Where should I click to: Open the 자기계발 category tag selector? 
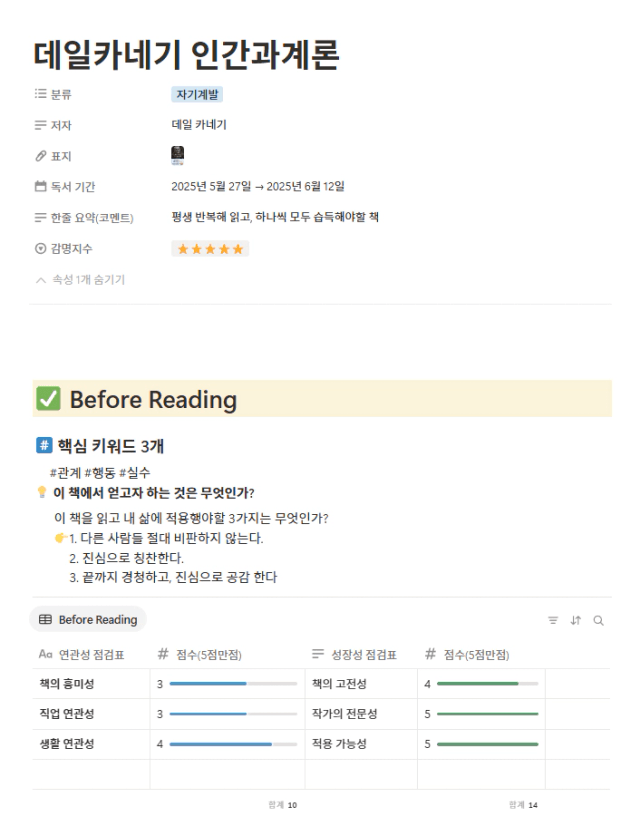pyautogui.click(x=197, y=94)
